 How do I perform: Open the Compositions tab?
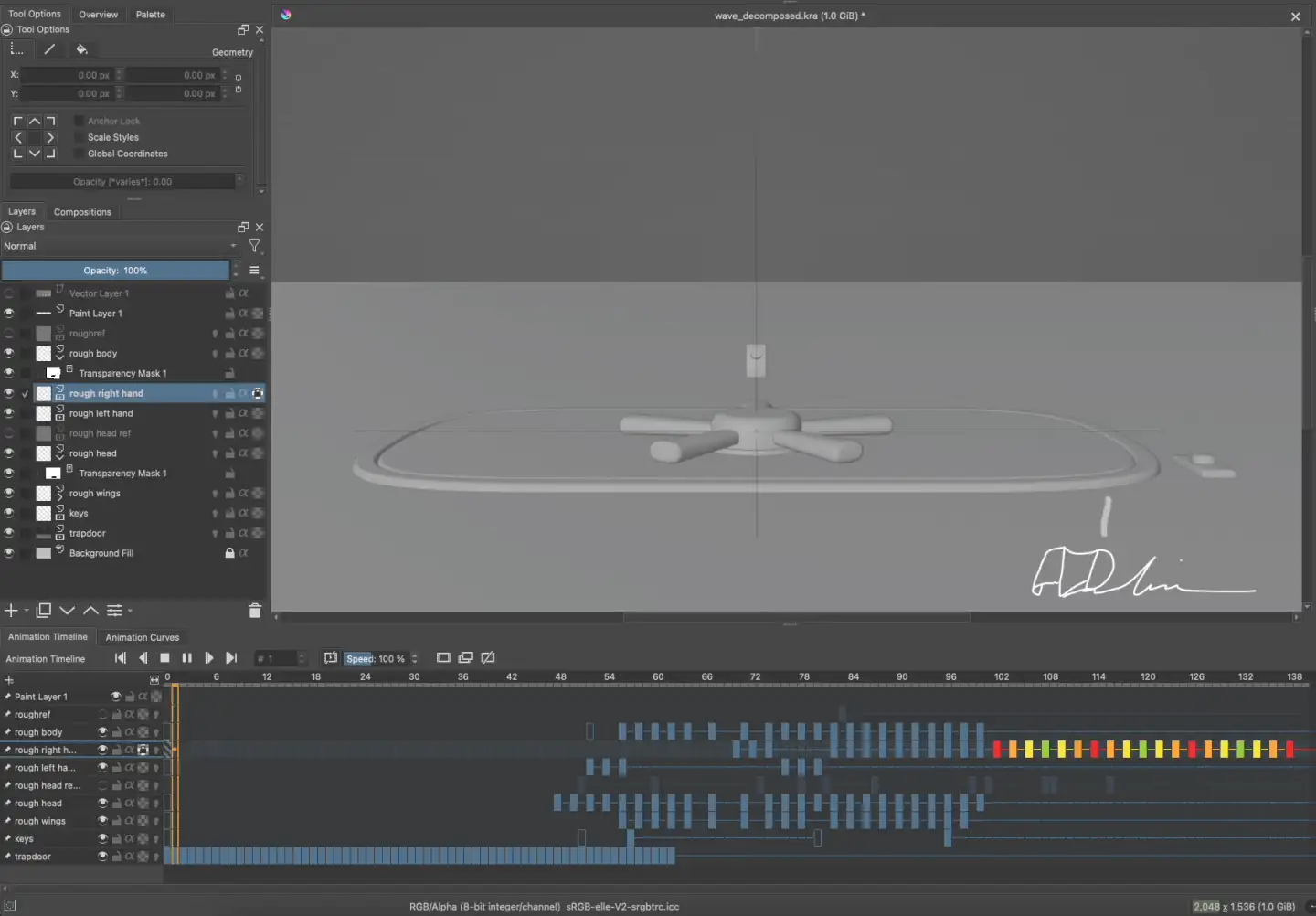point(82,212)
